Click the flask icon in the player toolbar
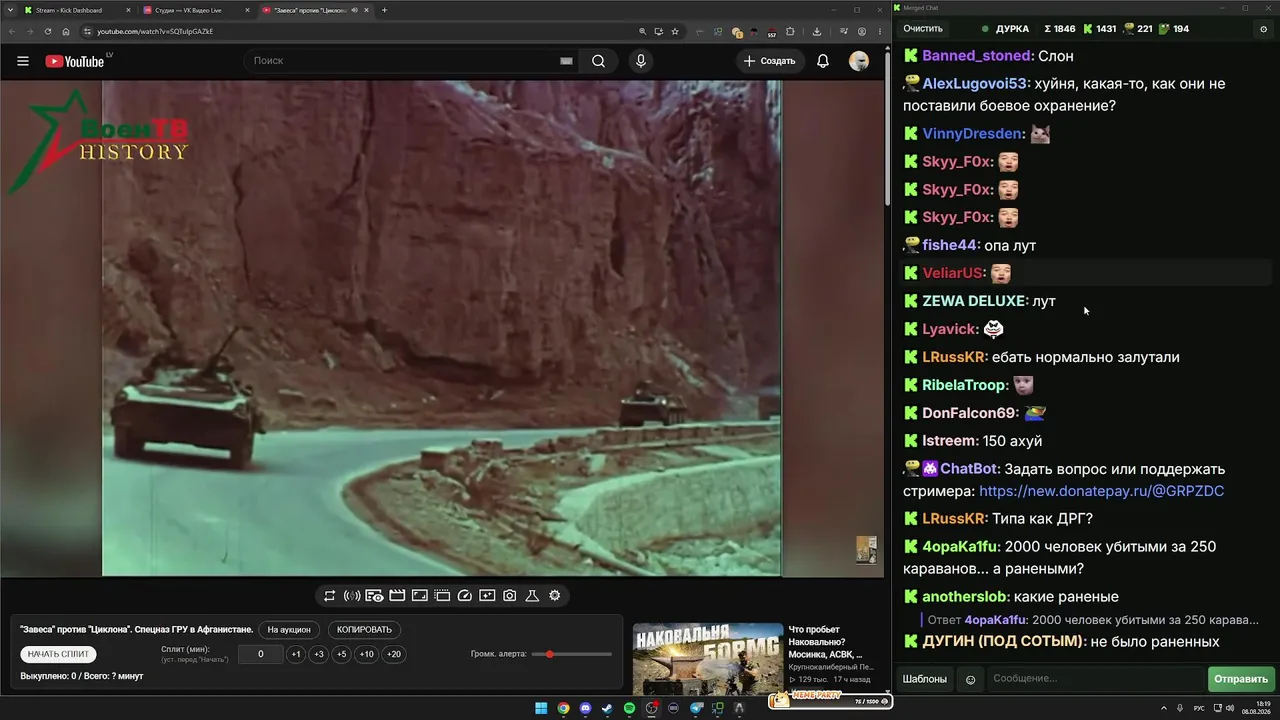Viewport: 1280px width, 720px height. [x=532, y=596]
